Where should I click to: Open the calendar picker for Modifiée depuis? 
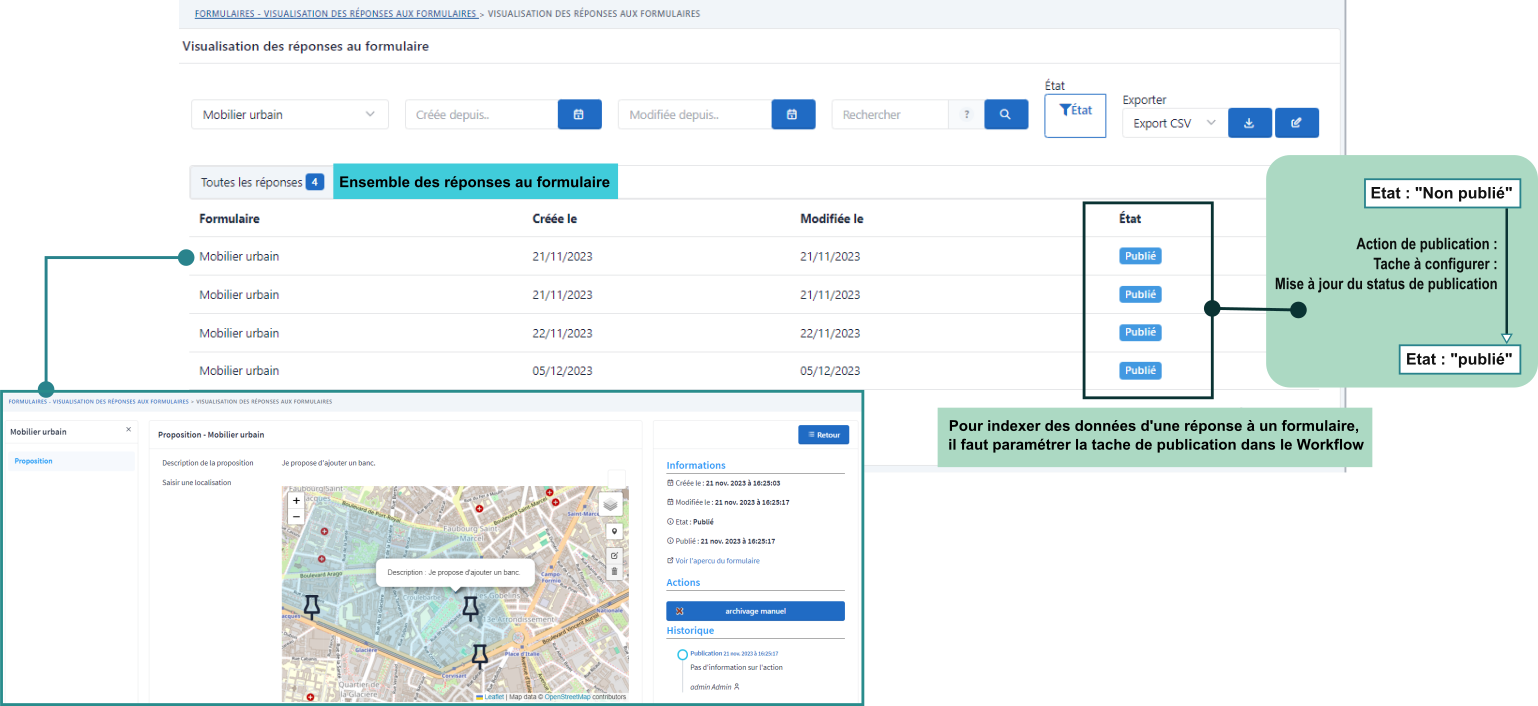coord(793,114)
